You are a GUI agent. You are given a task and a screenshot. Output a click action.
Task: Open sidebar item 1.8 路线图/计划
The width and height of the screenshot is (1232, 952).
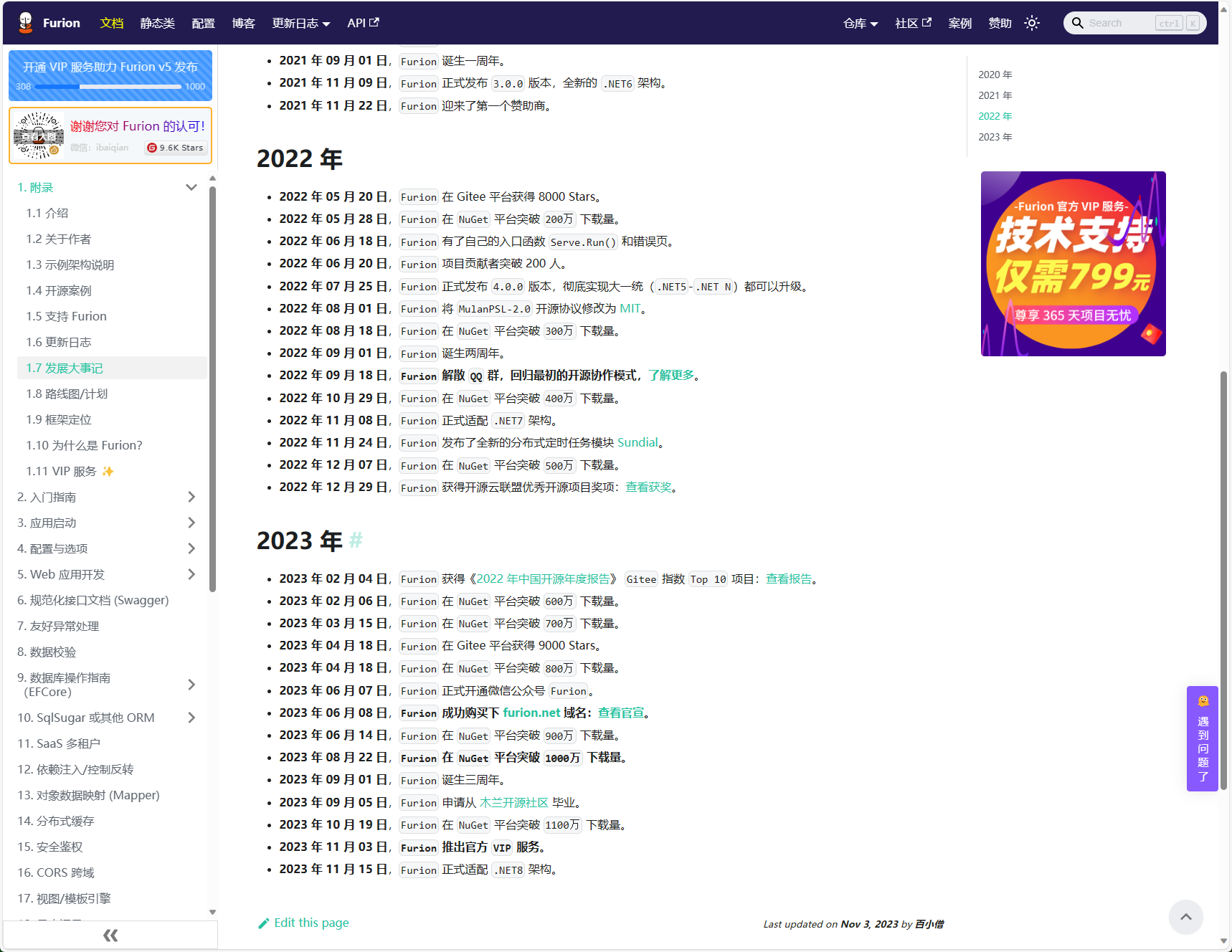112,394
